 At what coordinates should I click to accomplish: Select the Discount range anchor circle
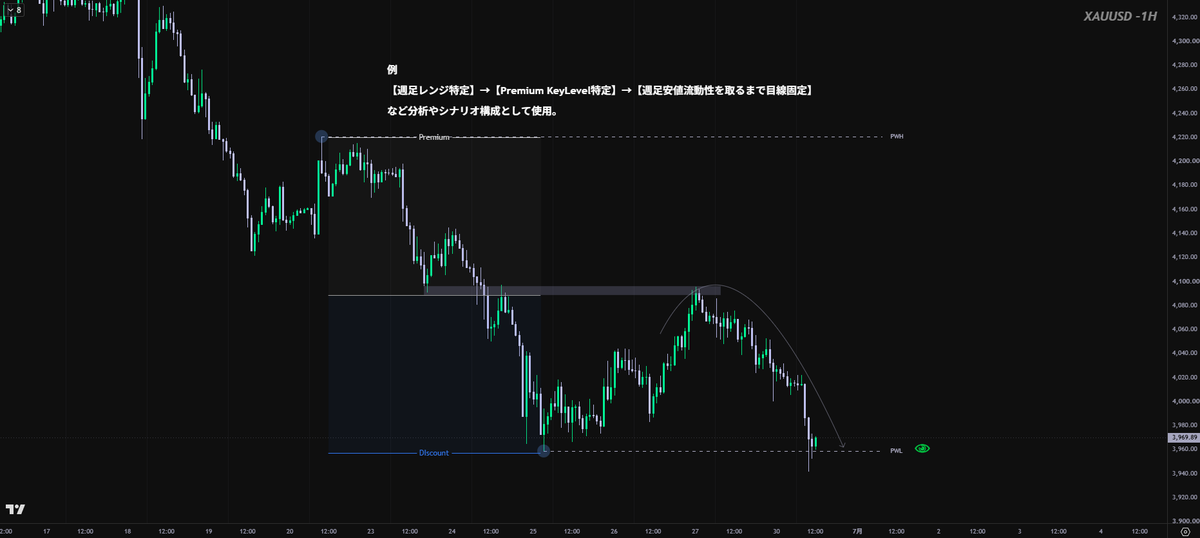(543, 451)
